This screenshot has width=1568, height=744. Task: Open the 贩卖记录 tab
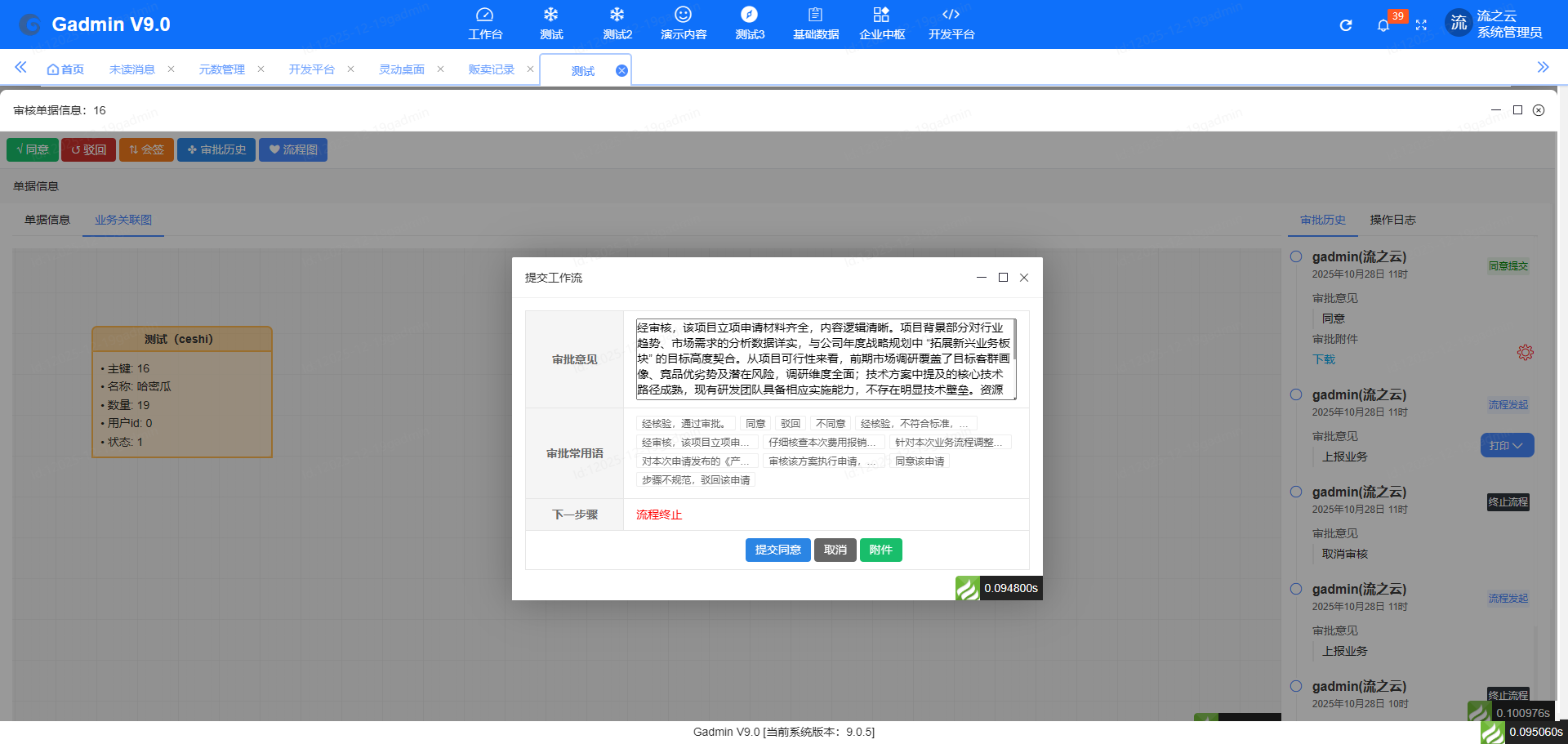[x=490, y=69]
